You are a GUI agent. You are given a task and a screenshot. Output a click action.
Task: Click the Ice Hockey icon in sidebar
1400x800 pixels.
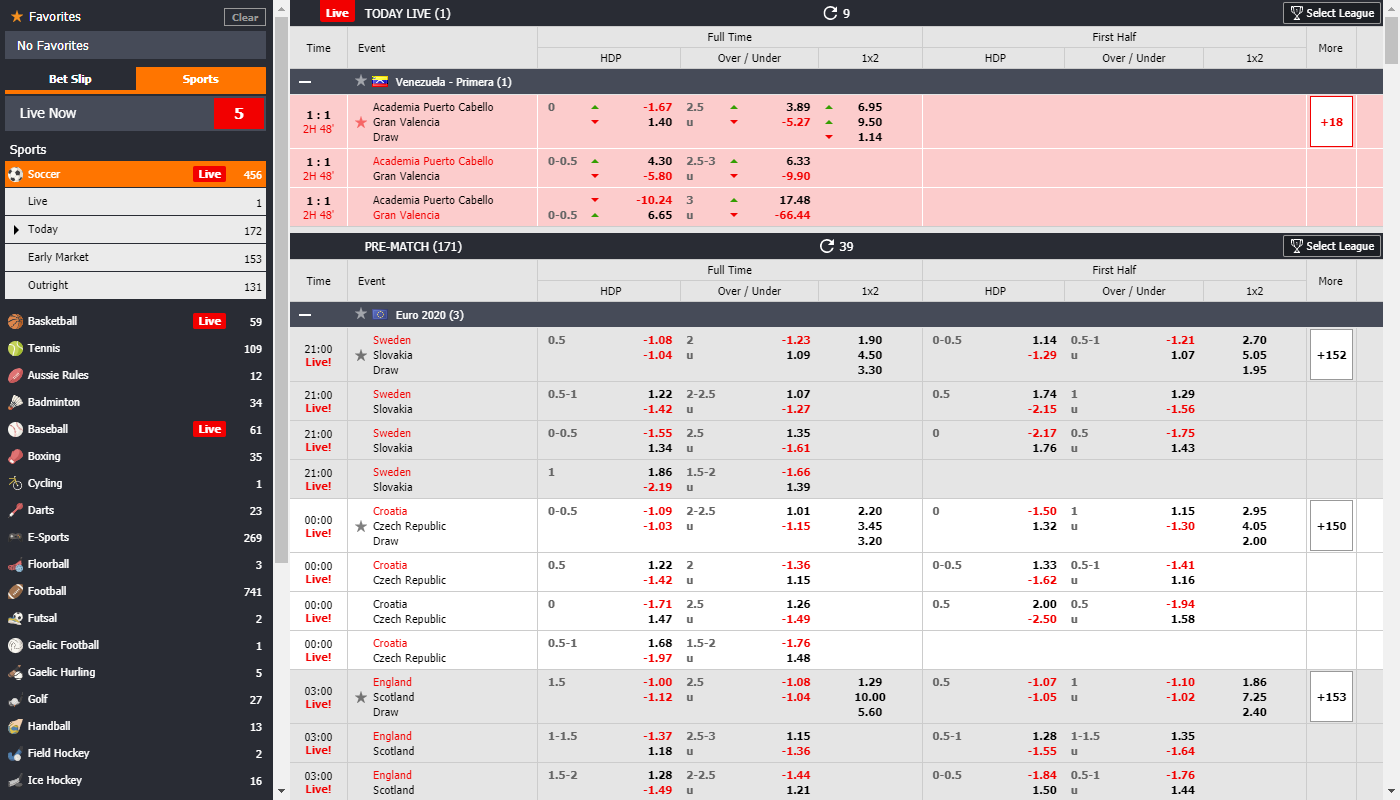pyautogui.click(x=15, y=780)
